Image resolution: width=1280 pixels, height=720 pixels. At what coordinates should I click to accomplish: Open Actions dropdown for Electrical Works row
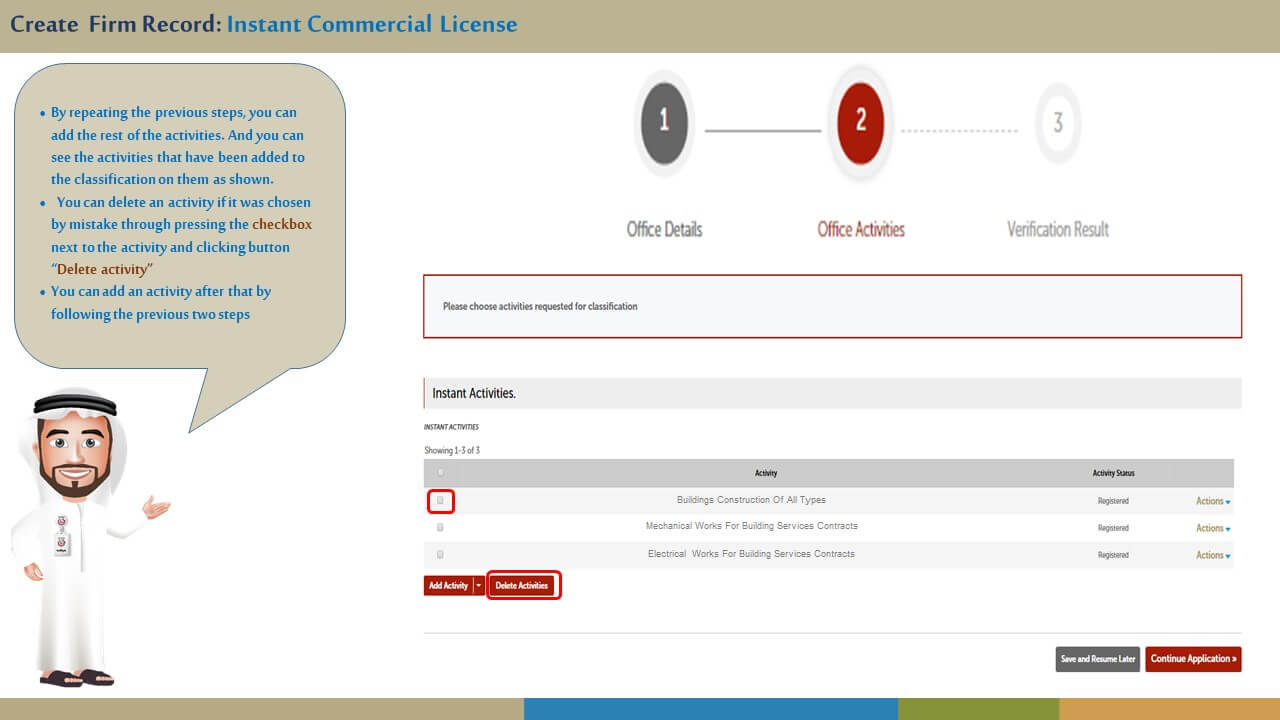(1212, 555)
